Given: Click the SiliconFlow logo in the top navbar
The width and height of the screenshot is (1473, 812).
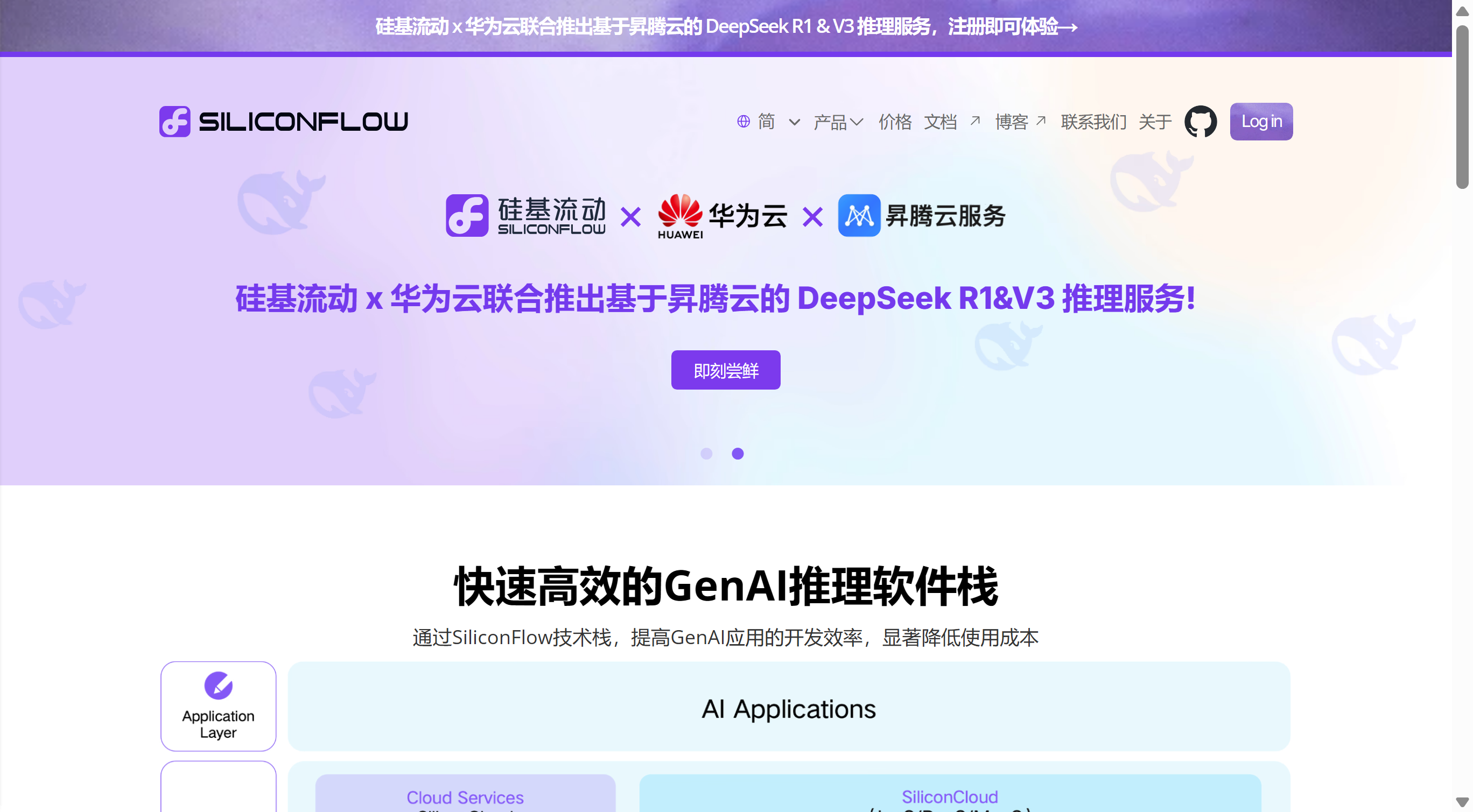Looking at the screenshot, I should pos(283,121).
